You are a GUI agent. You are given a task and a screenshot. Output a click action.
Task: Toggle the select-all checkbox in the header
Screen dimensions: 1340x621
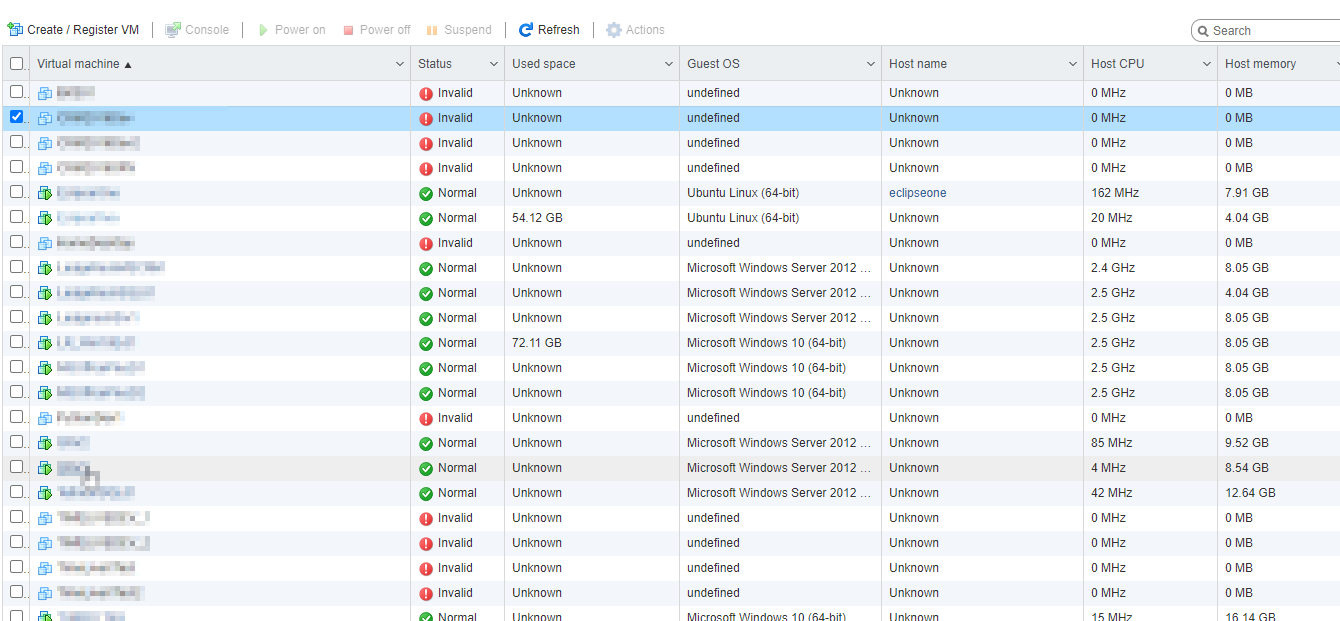point(16,63)
